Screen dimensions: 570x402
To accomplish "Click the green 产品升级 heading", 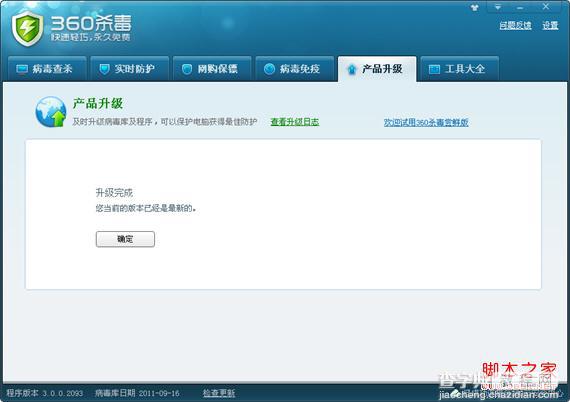I will click(x=98, y=104).
